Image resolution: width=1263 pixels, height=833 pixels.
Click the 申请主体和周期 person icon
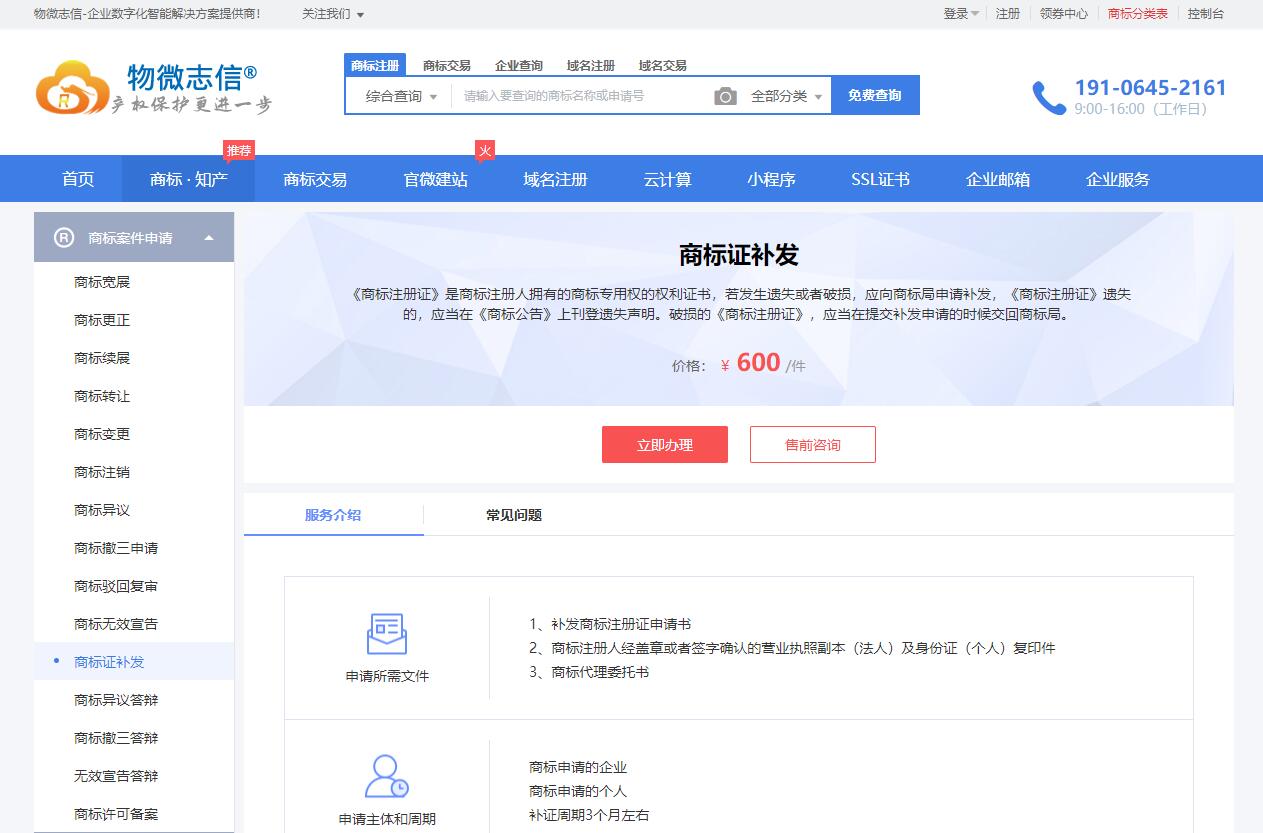(386, 776)
